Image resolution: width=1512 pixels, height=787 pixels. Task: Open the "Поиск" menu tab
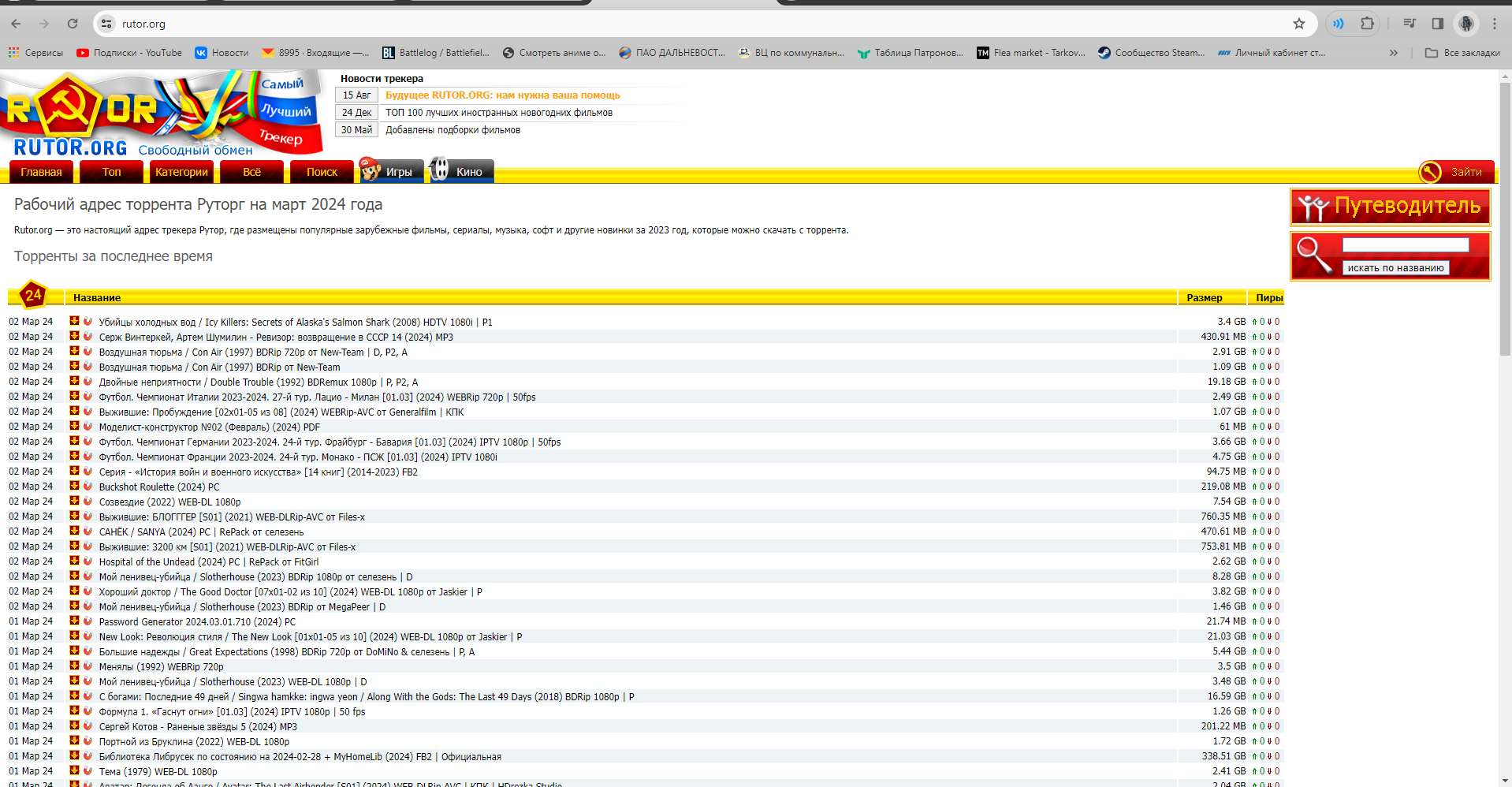tap(322, 172)
